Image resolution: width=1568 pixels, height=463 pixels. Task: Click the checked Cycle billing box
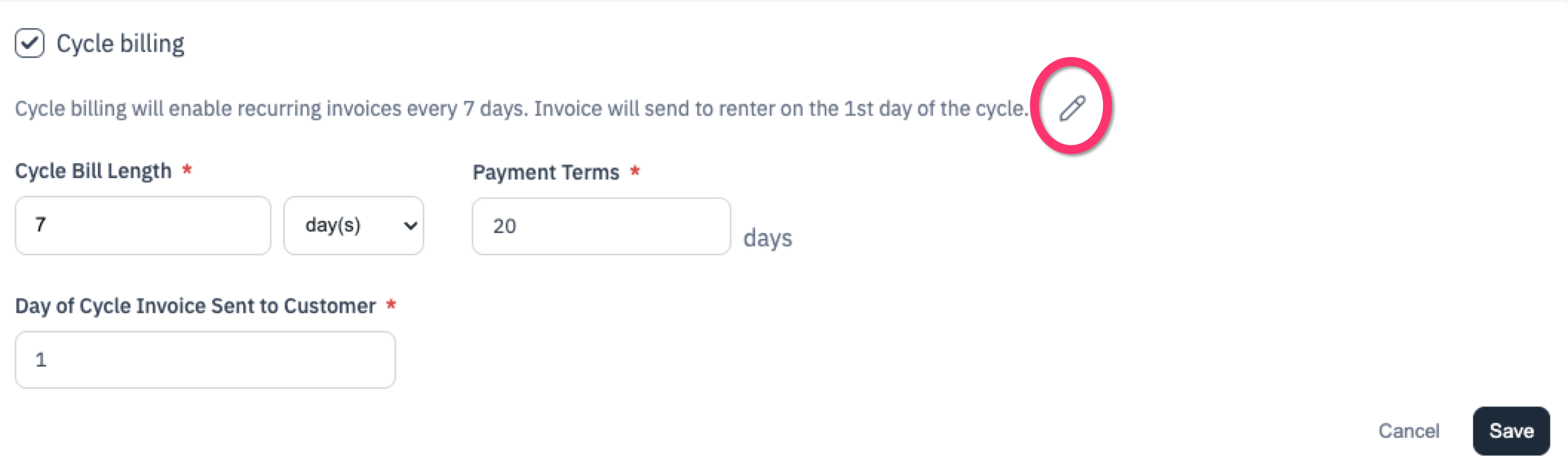coord(30,45)
